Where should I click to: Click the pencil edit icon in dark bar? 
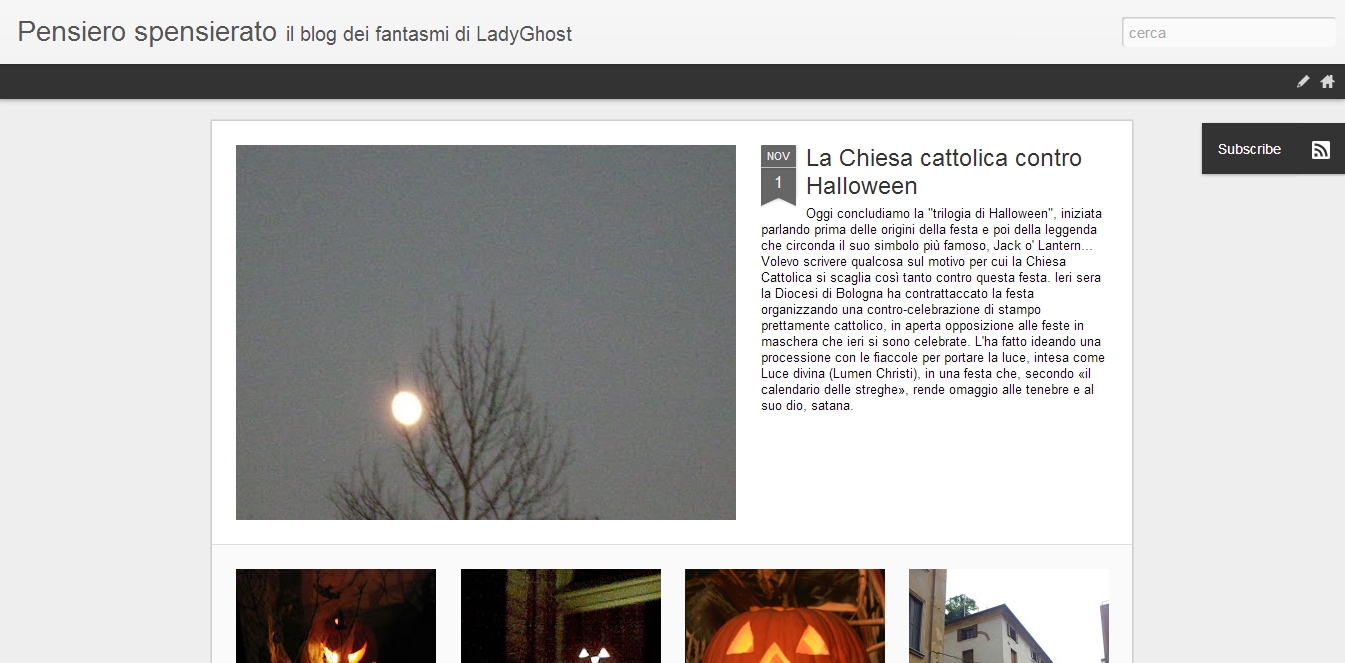point(1303,82)
